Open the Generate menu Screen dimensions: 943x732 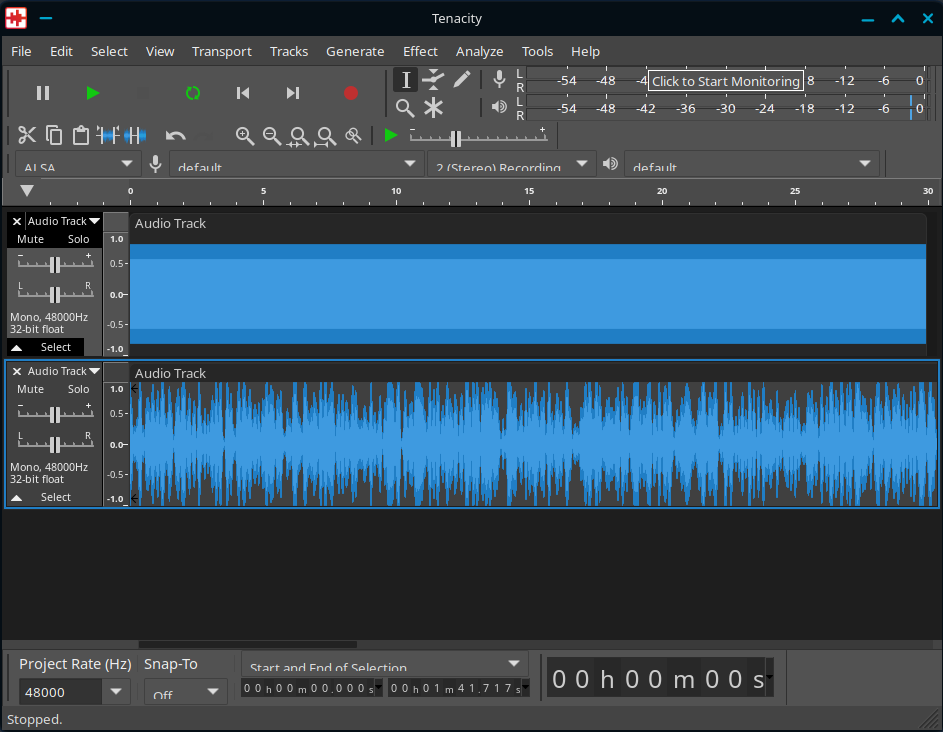pos(355,51)
